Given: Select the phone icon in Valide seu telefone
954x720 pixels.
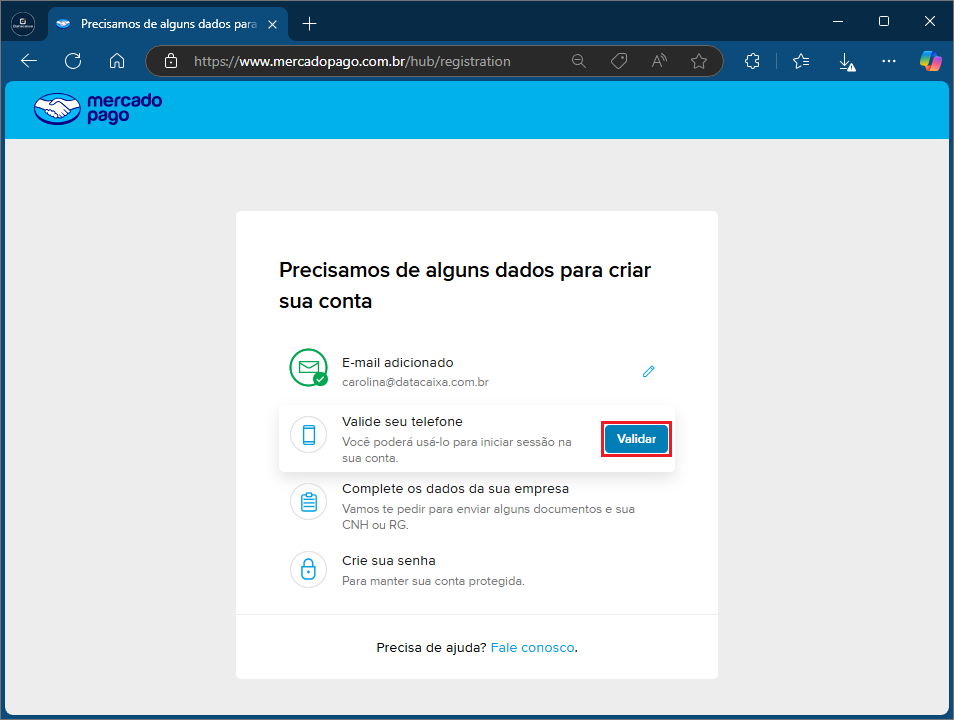Looking at the screenshot, I should point(308,435).
